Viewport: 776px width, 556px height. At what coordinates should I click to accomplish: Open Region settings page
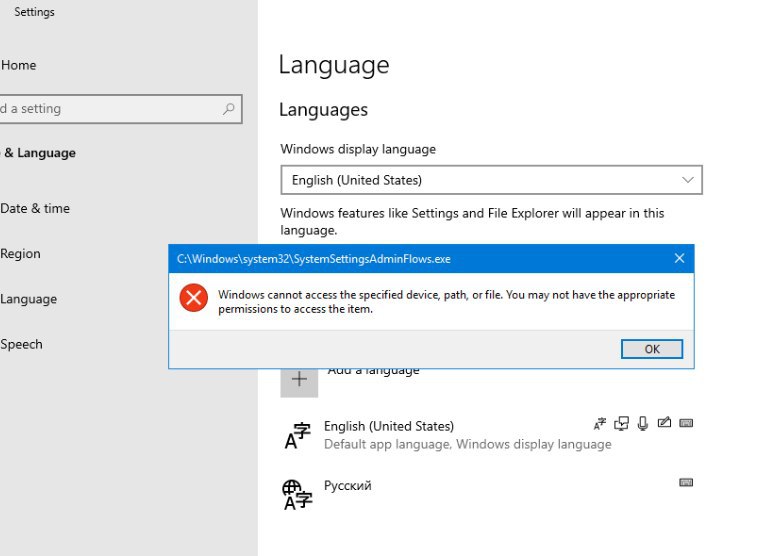[20, 253]
